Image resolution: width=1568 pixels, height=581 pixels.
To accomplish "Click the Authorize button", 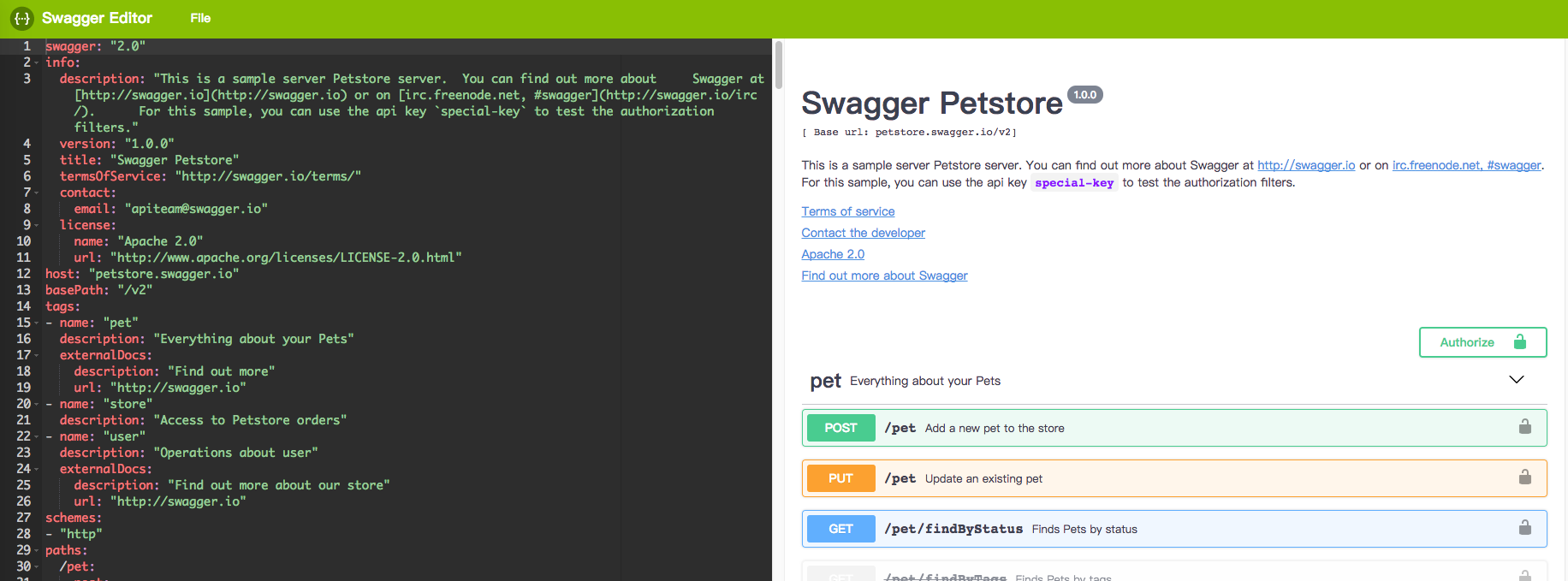I will (1482, 342).
